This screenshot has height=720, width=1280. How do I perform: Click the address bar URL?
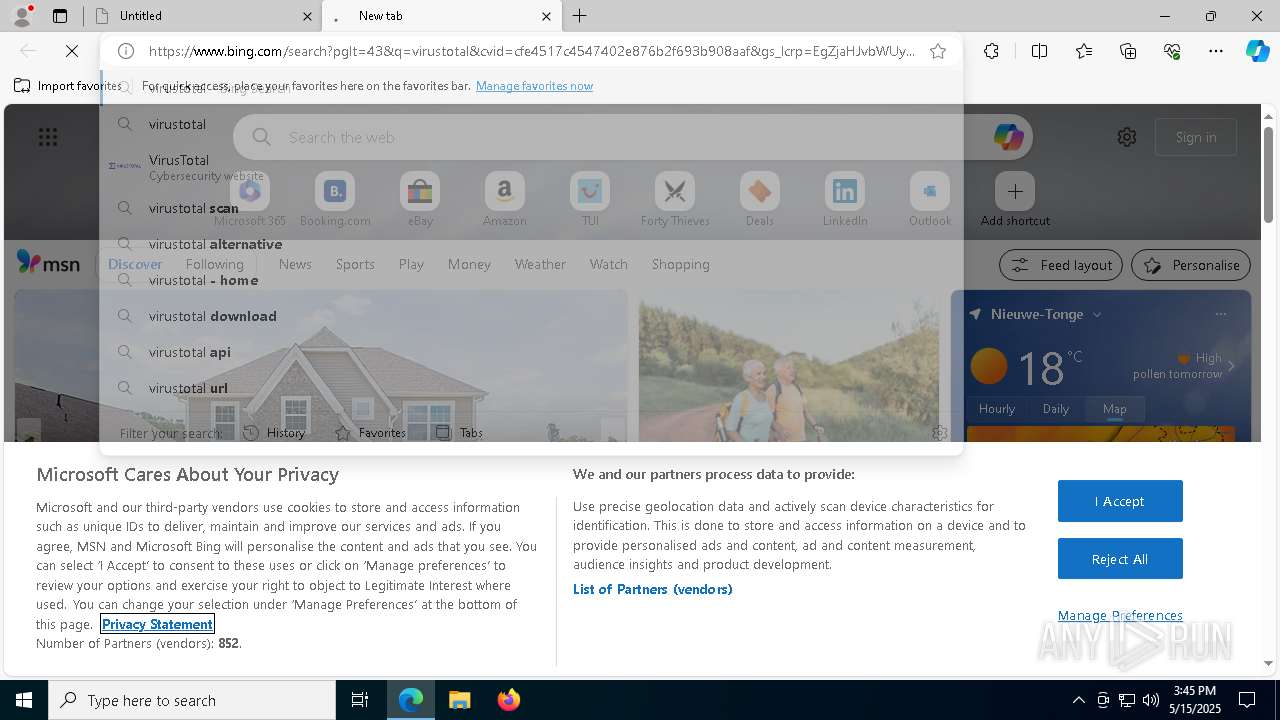pyautogui.click(x=531, y=51)
